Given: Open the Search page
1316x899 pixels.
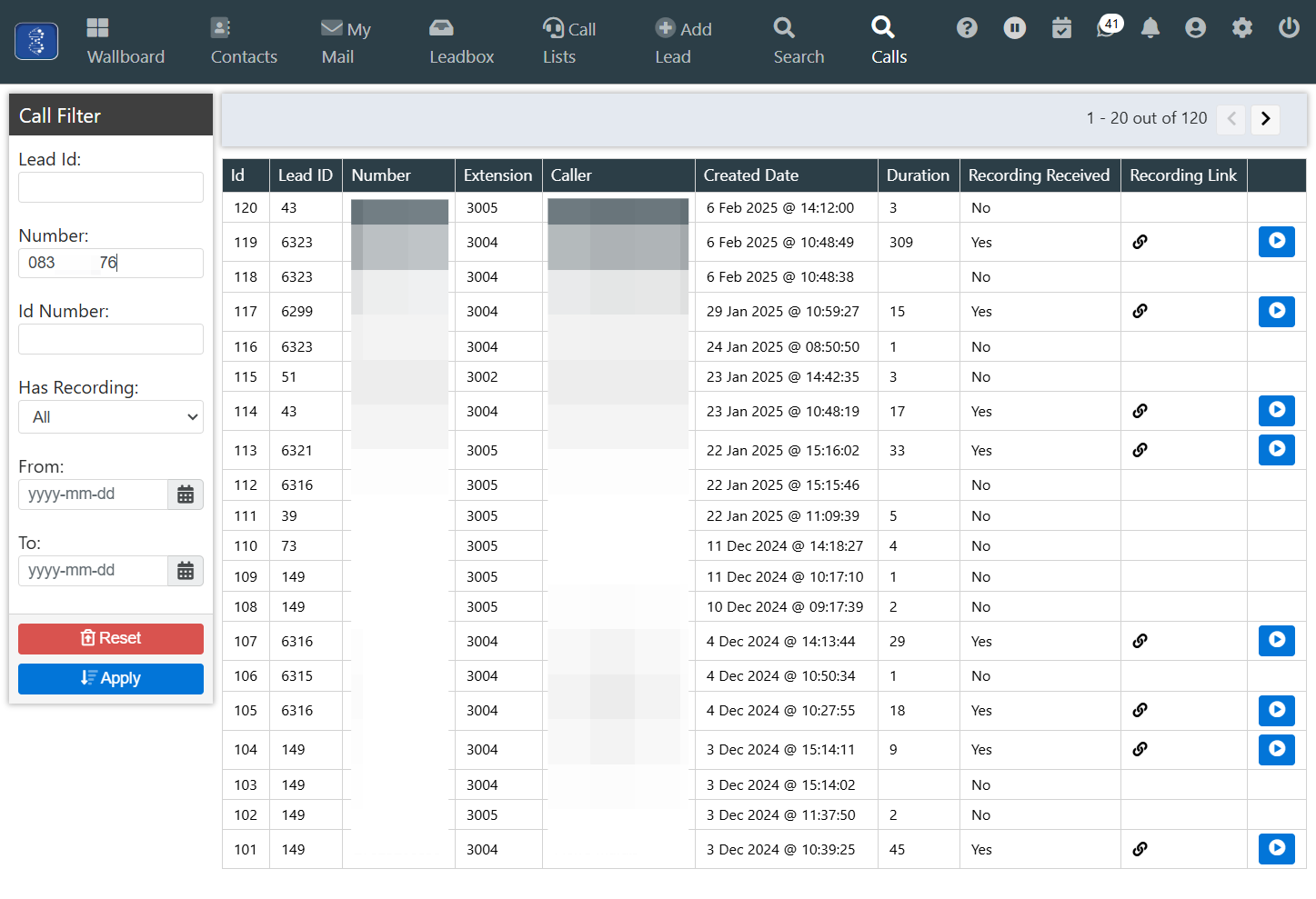Looking at the screenshot, I should [799, 42].
